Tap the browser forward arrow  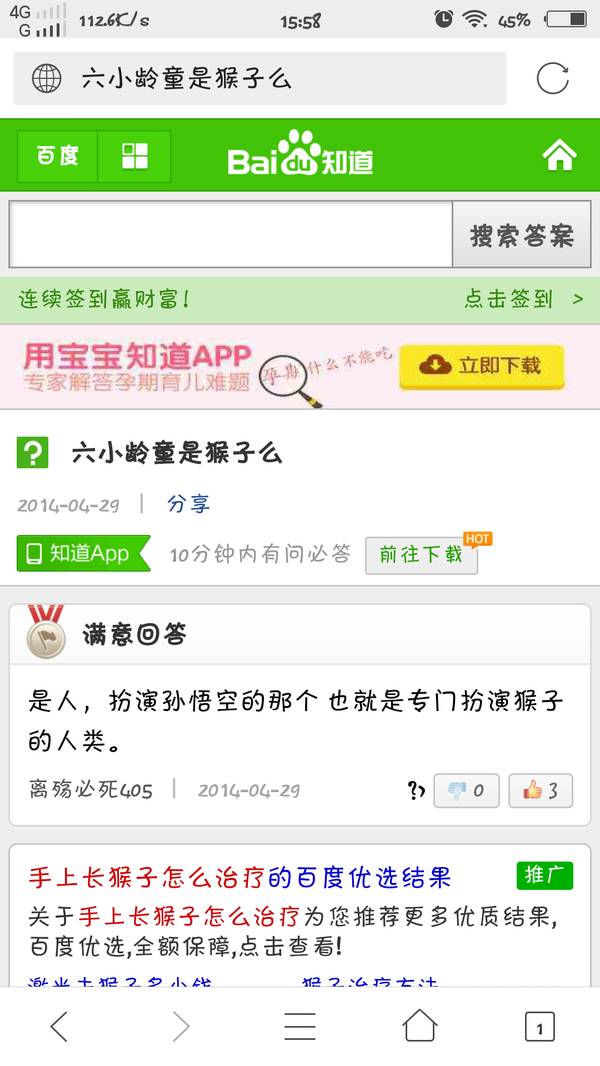[x=181, y=1026]
